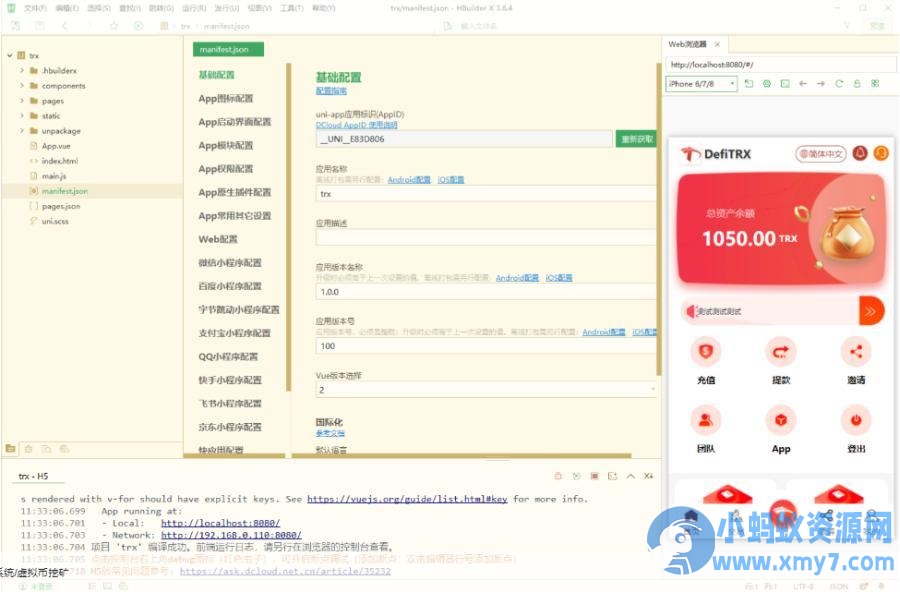
Task: Click the new file icon in toolbar
Action: coord(15,26)
